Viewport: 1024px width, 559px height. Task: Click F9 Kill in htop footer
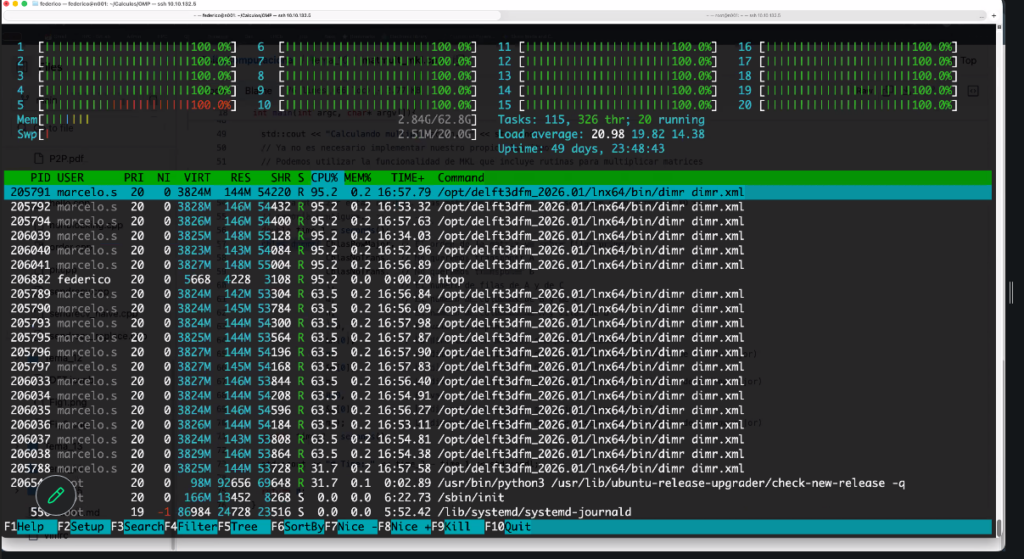point(457,526)
